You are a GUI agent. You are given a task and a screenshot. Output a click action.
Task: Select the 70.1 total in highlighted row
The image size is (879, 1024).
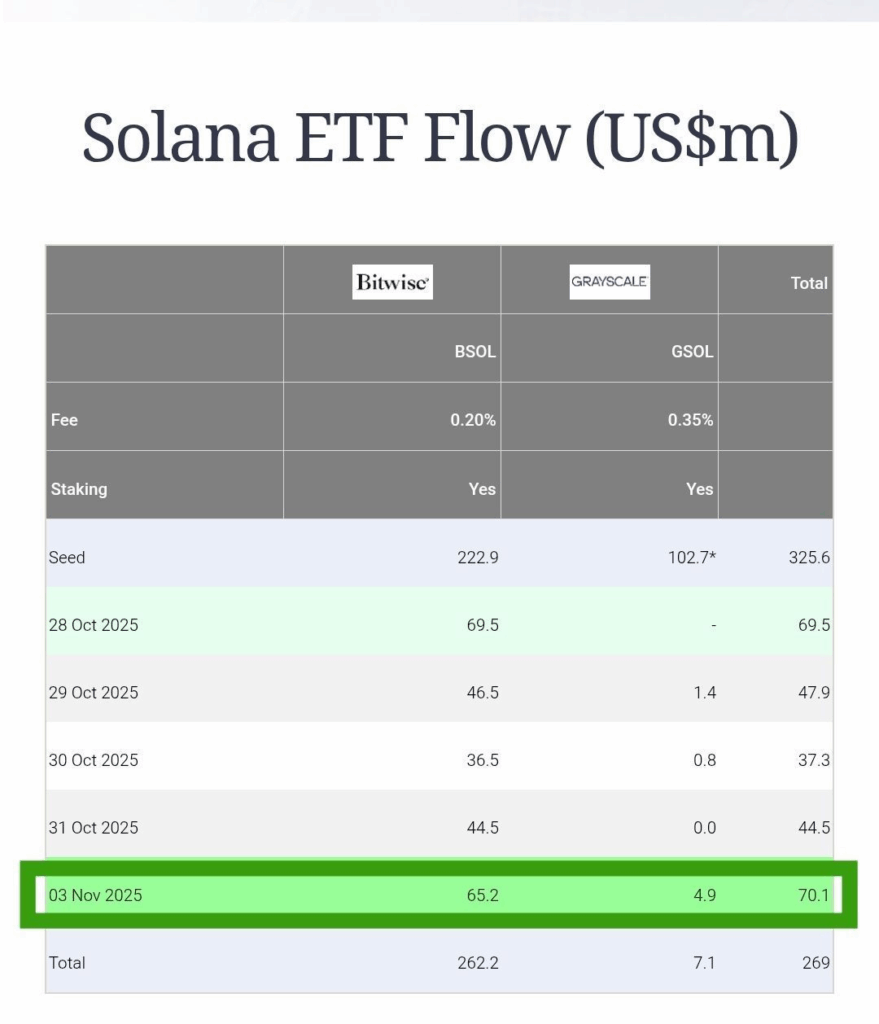tap(813, 895)
